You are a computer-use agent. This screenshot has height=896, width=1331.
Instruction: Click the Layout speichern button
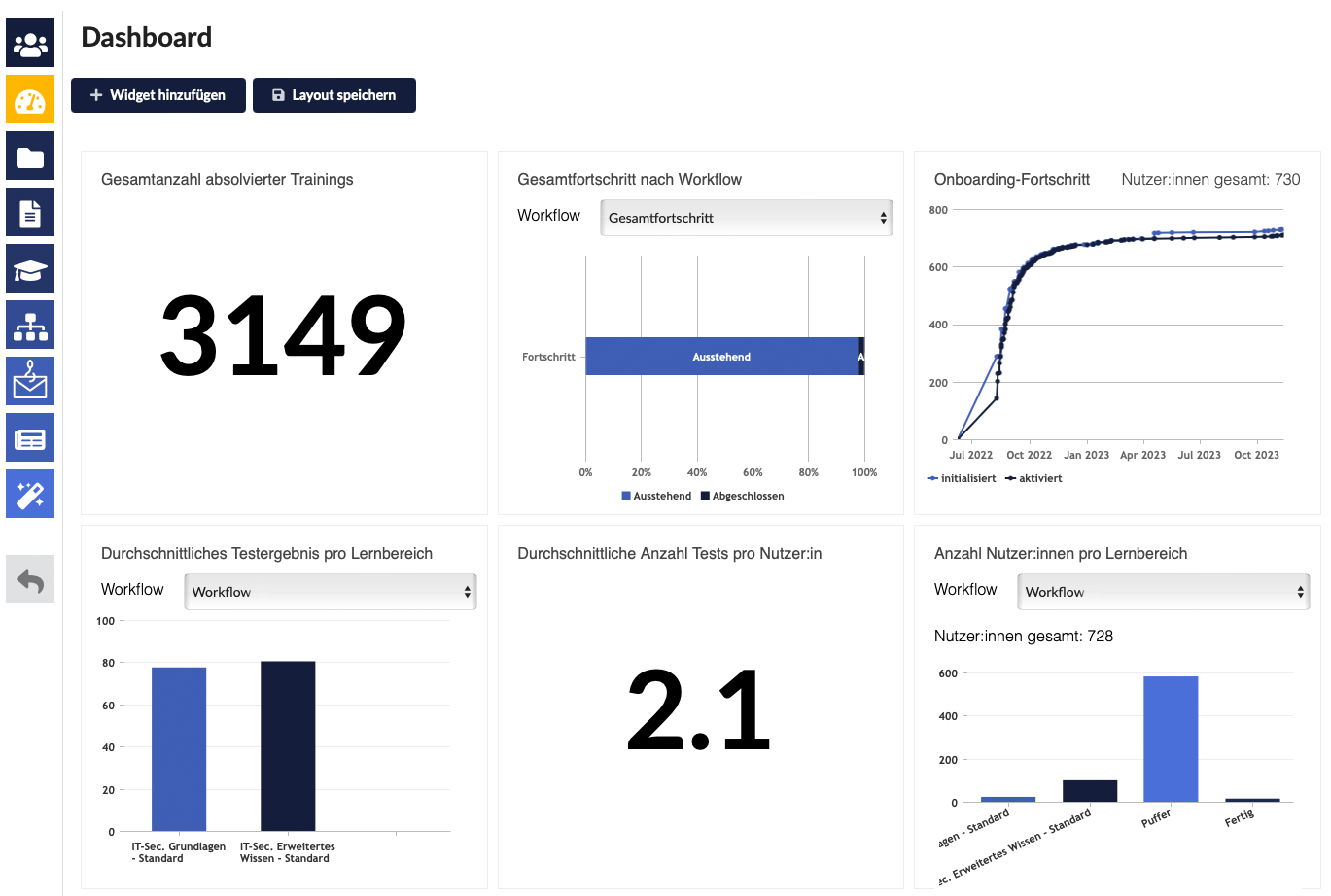coord(334,95)
